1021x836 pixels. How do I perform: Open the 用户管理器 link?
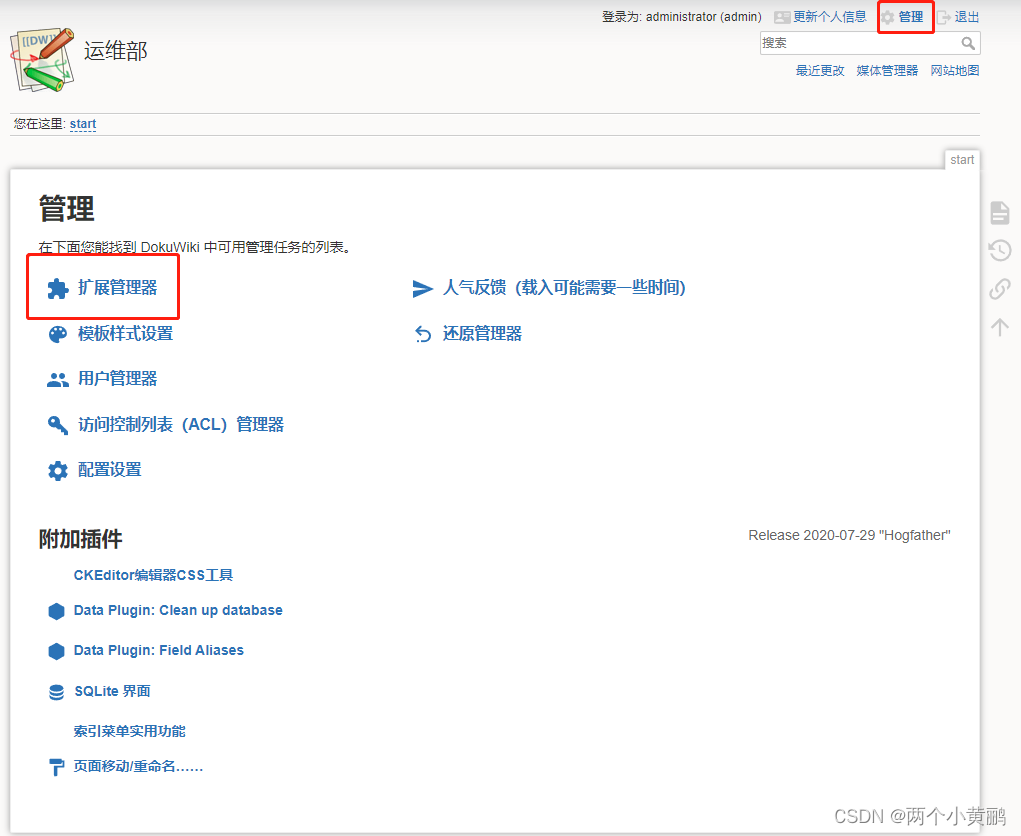(118, 378)
